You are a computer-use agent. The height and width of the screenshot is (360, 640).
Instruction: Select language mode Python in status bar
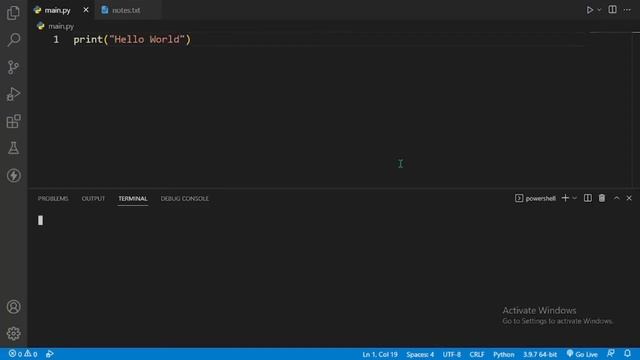tap(504, 354)
